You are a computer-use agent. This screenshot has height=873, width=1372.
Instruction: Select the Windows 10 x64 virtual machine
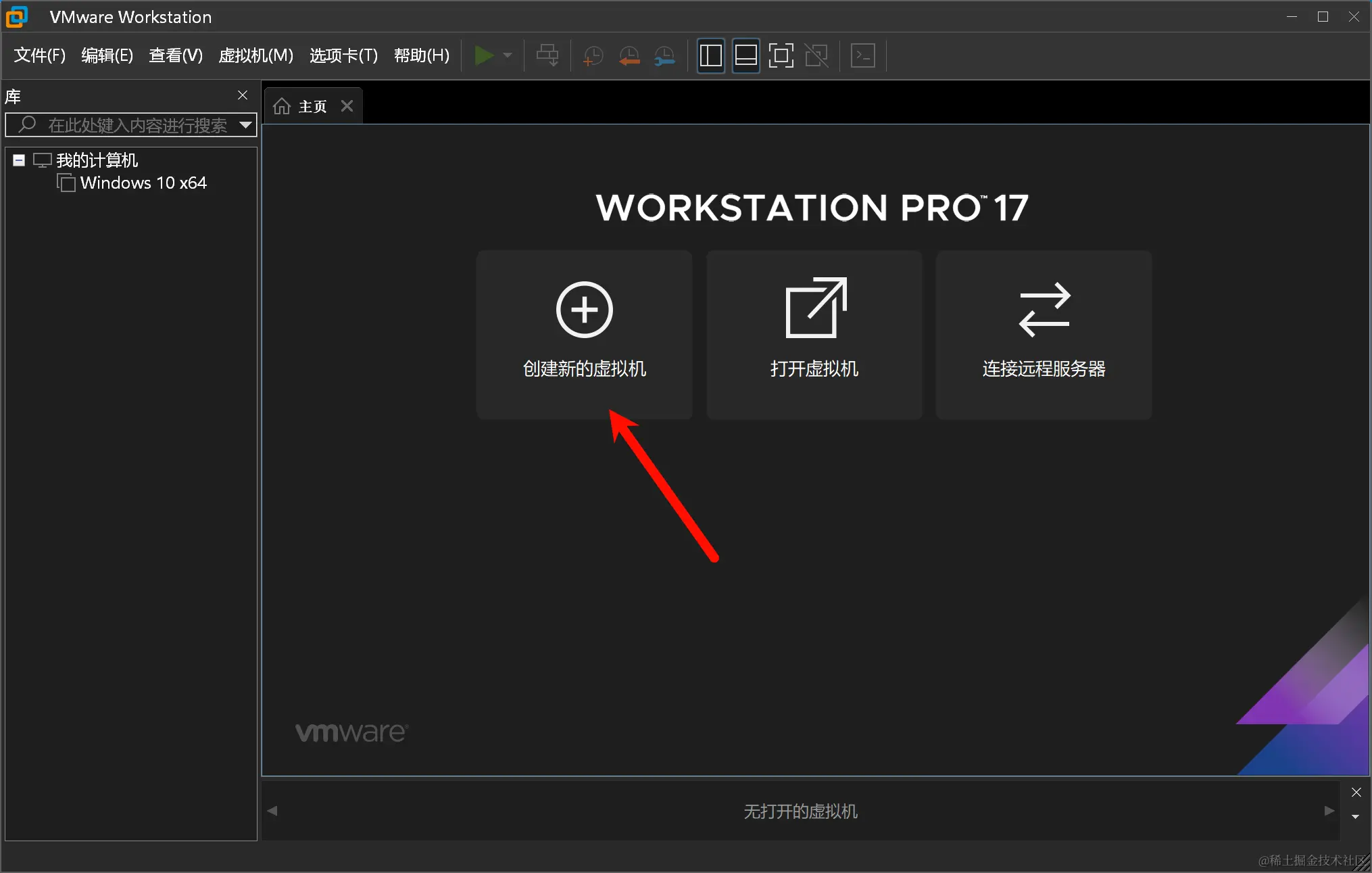tap(143, 183)
